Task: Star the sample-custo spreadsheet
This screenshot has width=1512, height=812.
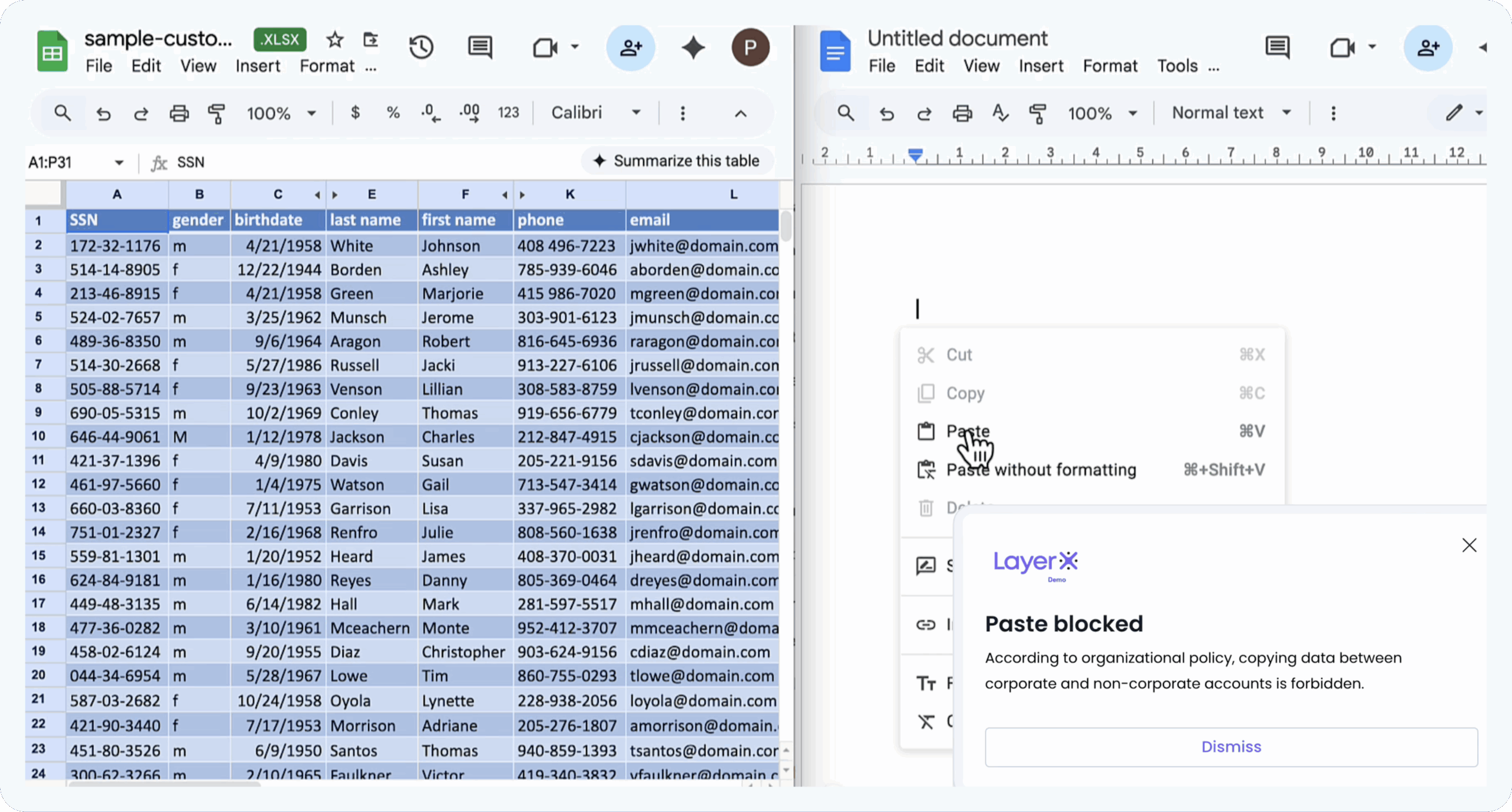Action: click(x=335, y=40)
